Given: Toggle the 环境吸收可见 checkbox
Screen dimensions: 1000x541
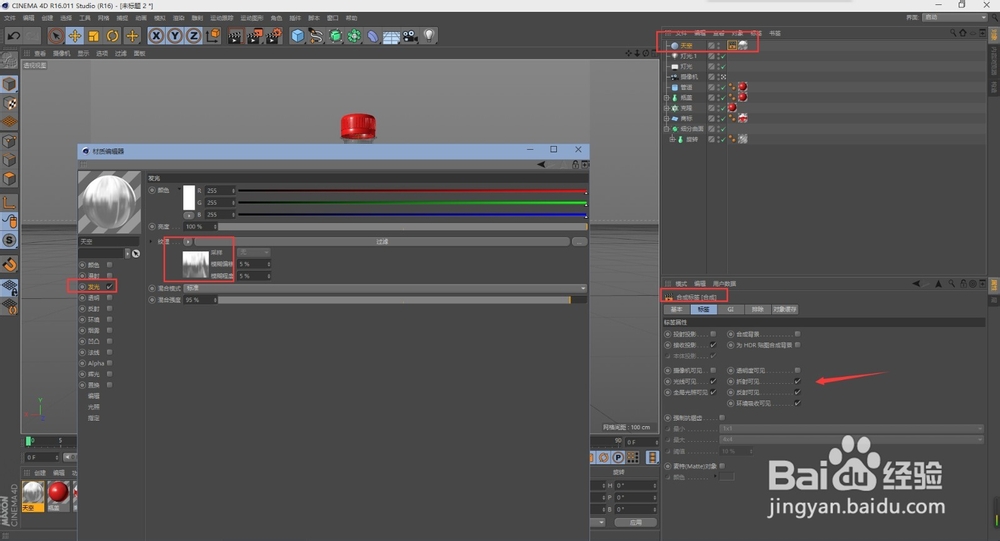Looking at the screenshot, I should [797, 403].
